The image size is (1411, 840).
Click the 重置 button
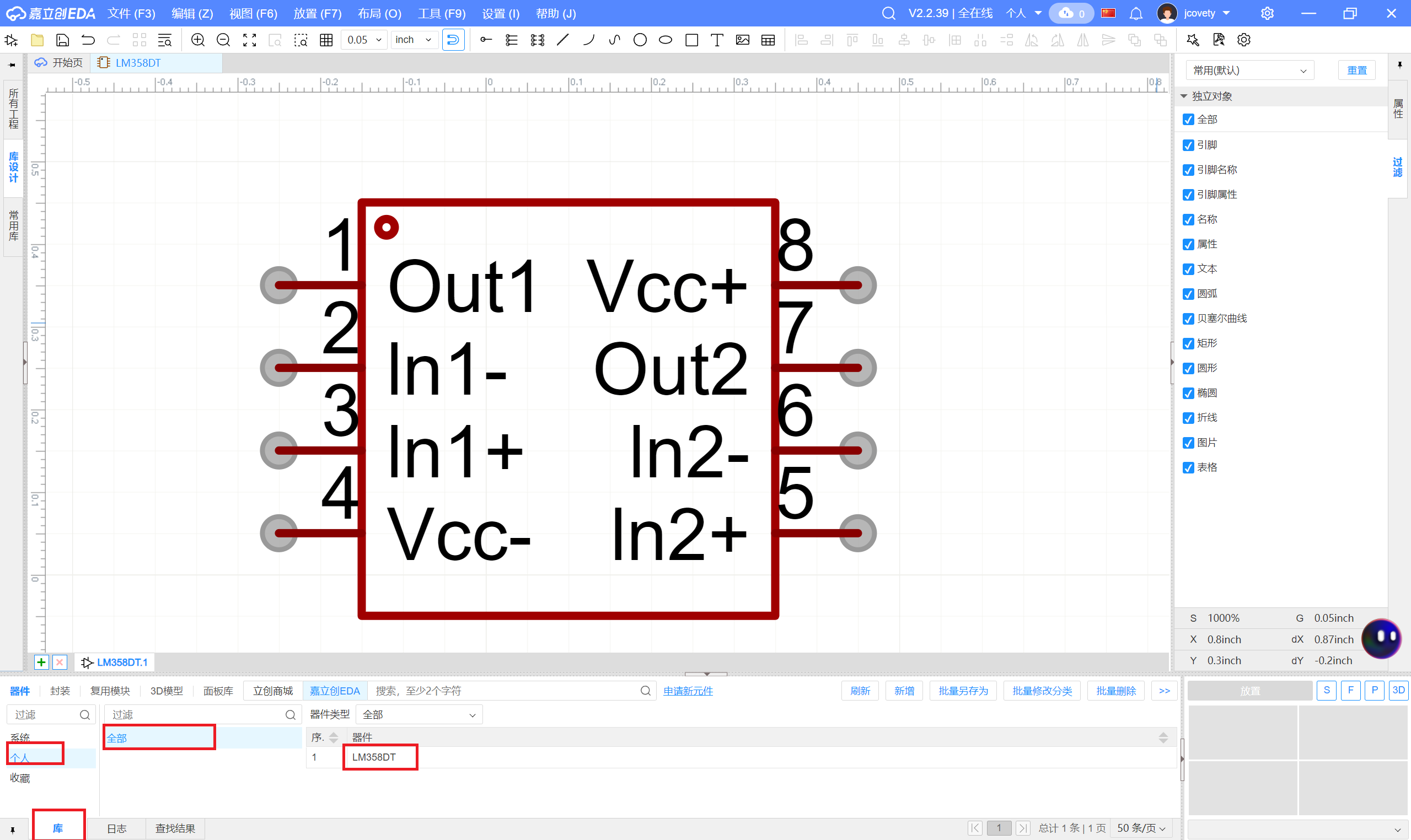pyautogui.click(x=1356, y=71)
